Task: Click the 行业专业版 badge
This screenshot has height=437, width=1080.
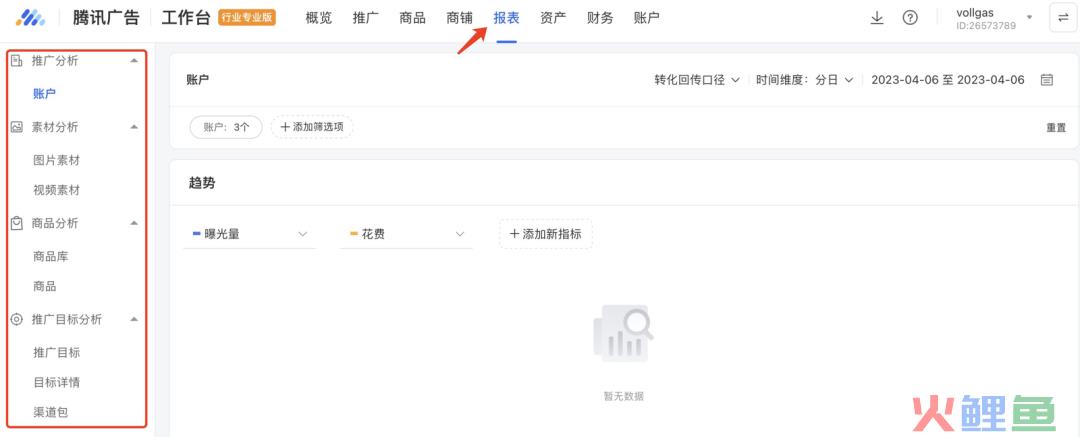Action: click(x=247, y=18)
